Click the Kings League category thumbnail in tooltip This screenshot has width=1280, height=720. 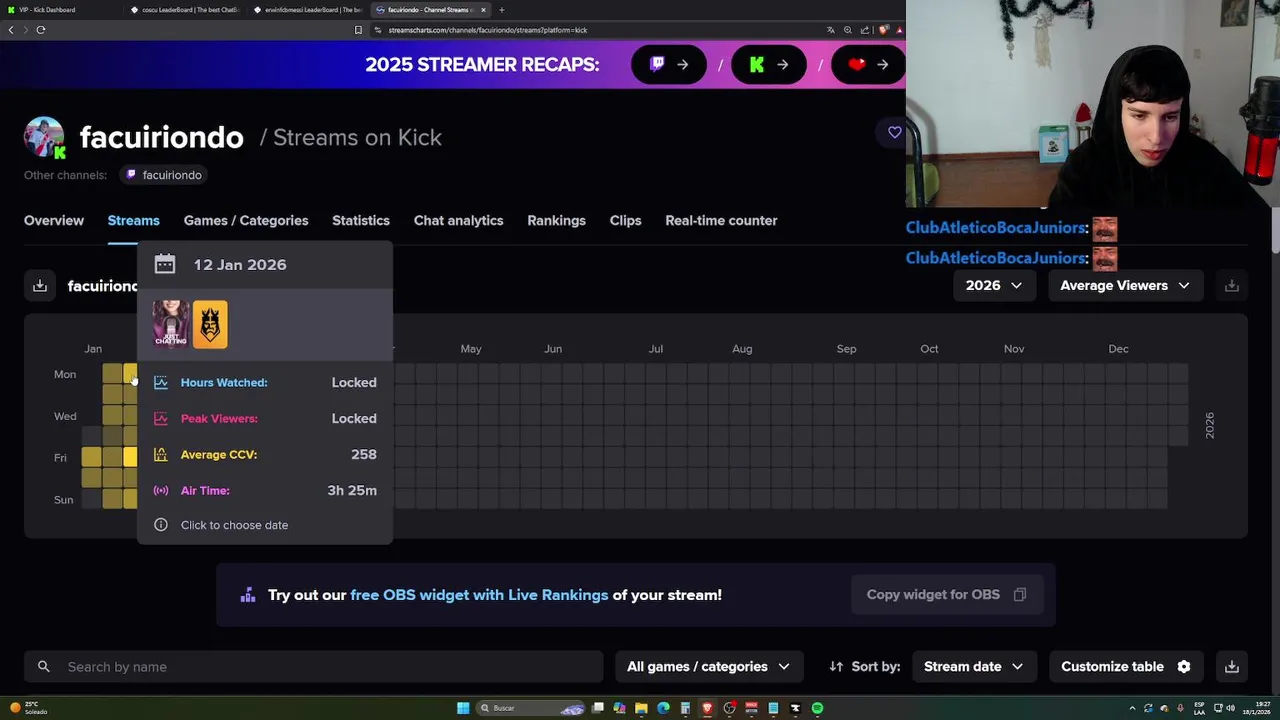(x=210, y=324)
